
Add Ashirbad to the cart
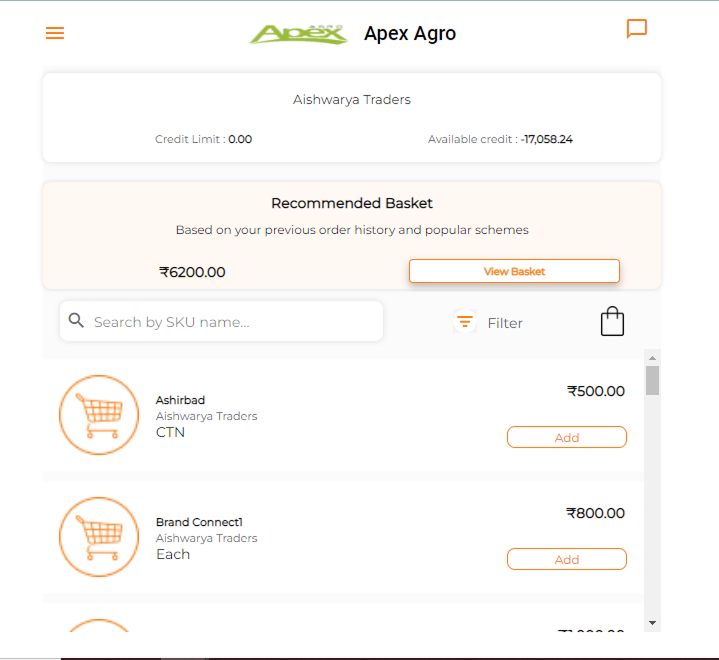point(566,437)
